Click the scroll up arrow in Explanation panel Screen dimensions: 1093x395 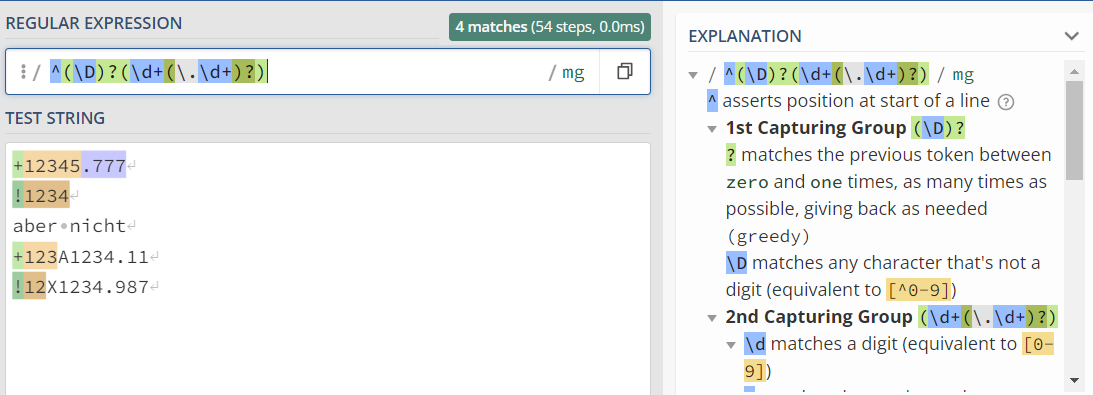1074,68
